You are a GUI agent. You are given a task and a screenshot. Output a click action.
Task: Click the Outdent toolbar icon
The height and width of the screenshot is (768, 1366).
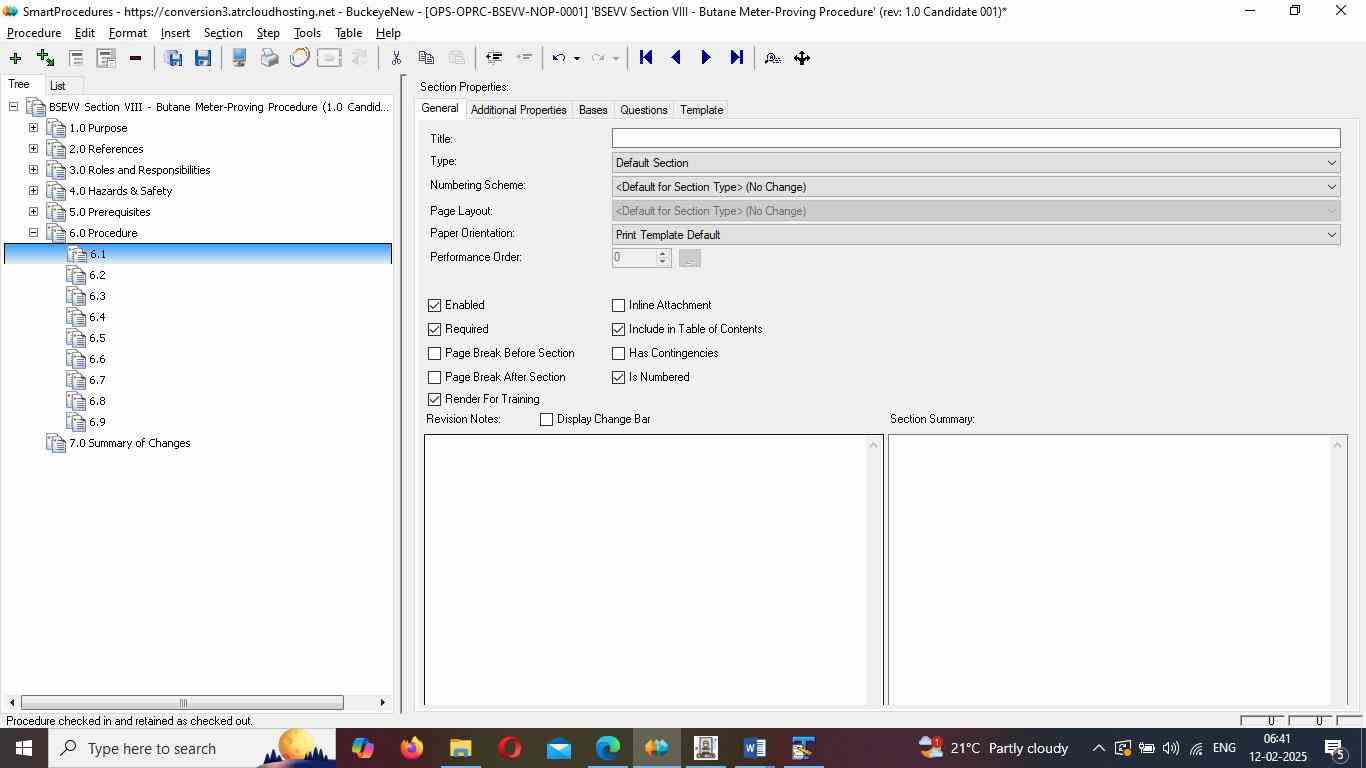(493, 58)
